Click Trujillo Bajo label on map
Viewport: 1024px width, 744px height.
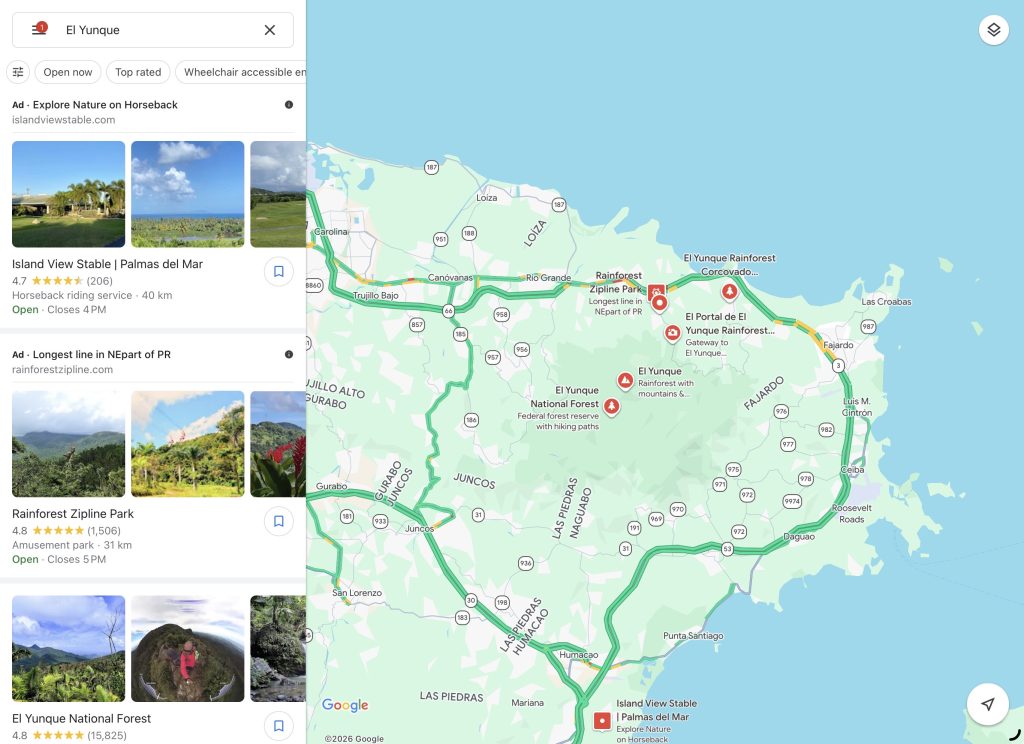click(x=376, y=295)
